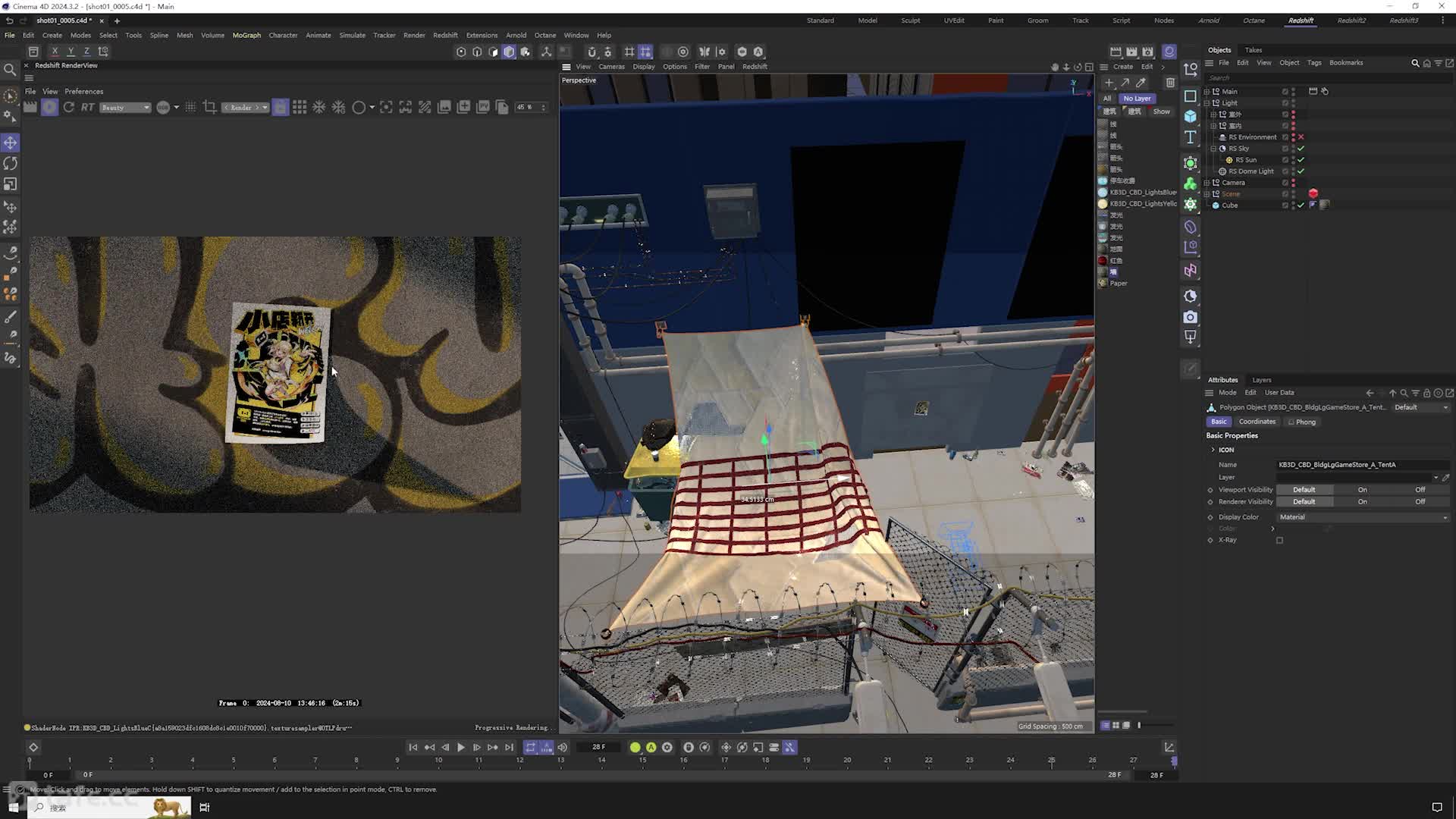
Task: Toggle the X-Ray checkbox
Action: pyautogui.click(x=1279, y=541)
